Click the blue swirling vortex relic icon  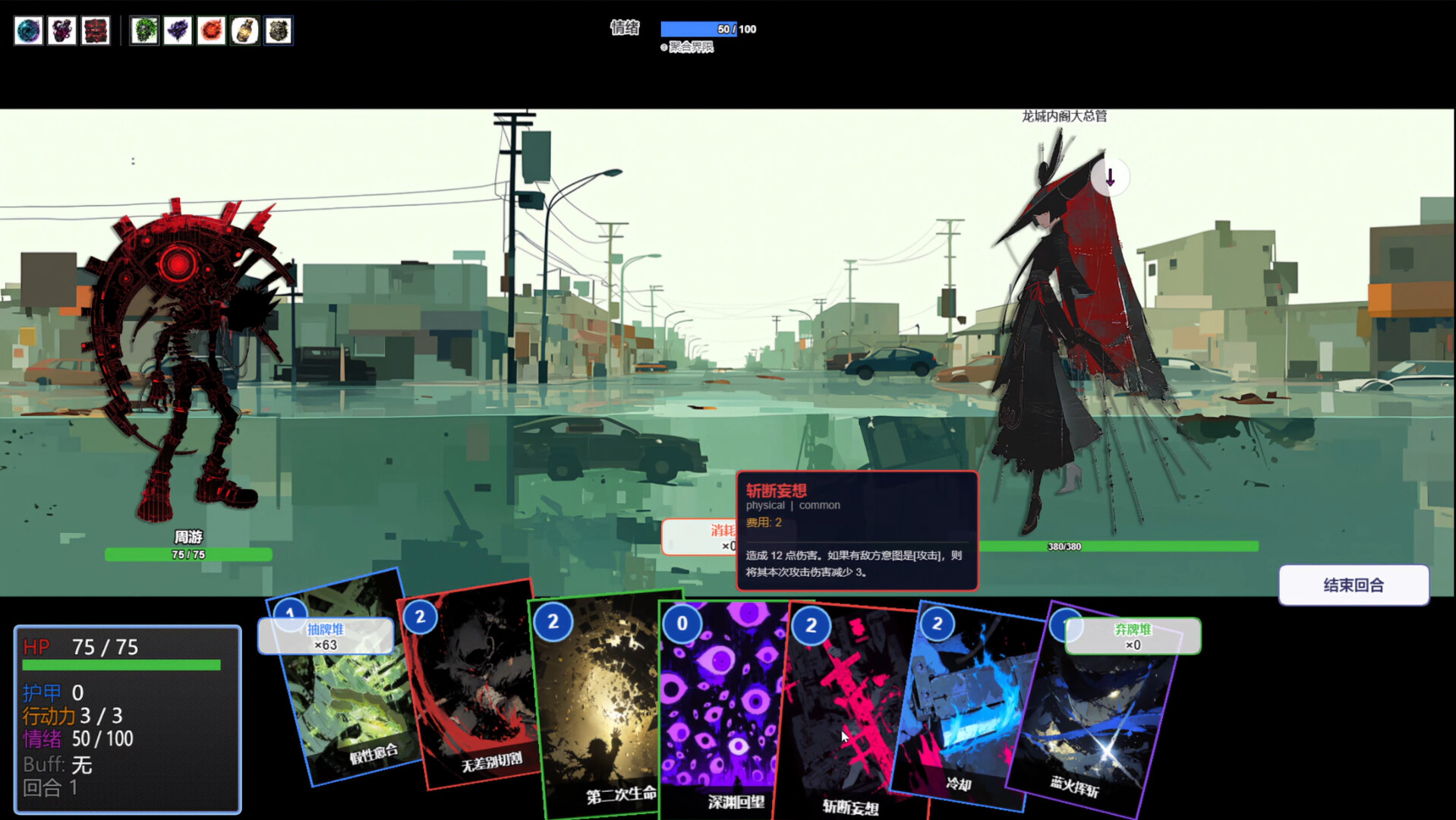coord(29,31)
